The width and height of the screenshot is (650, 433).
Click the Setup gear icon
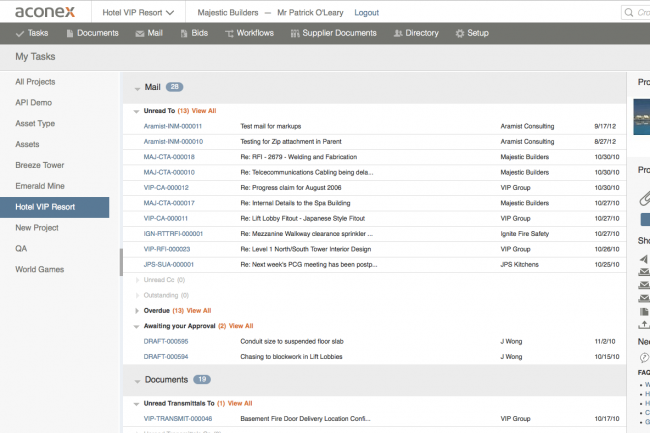tap(460, 34)
